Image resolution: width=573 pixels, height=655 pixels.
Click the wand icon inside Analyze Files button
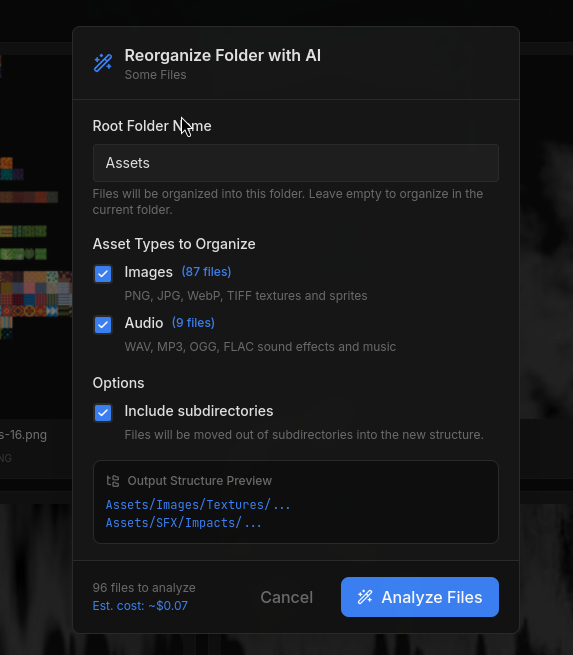365,597
